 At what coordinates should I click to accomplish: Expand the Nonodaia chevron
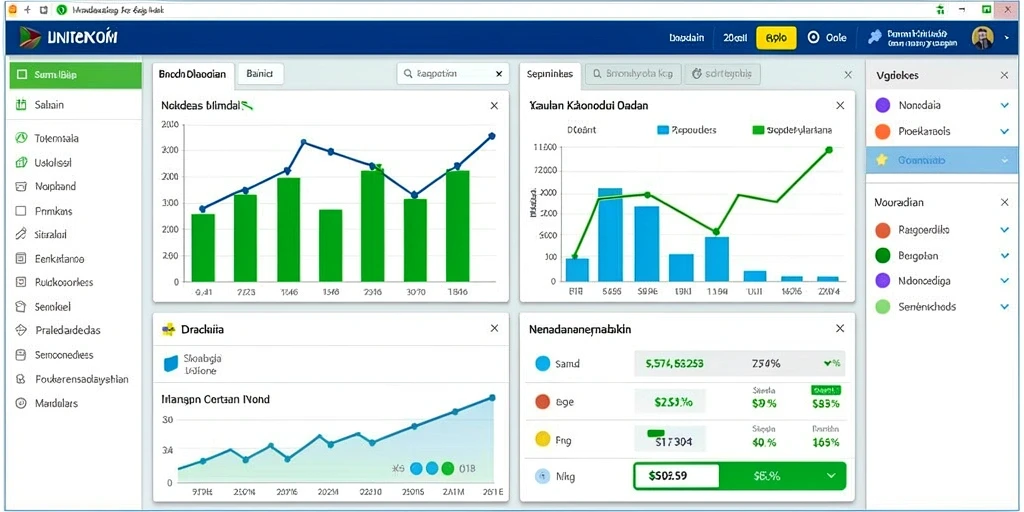click(x=1004, y=104)
